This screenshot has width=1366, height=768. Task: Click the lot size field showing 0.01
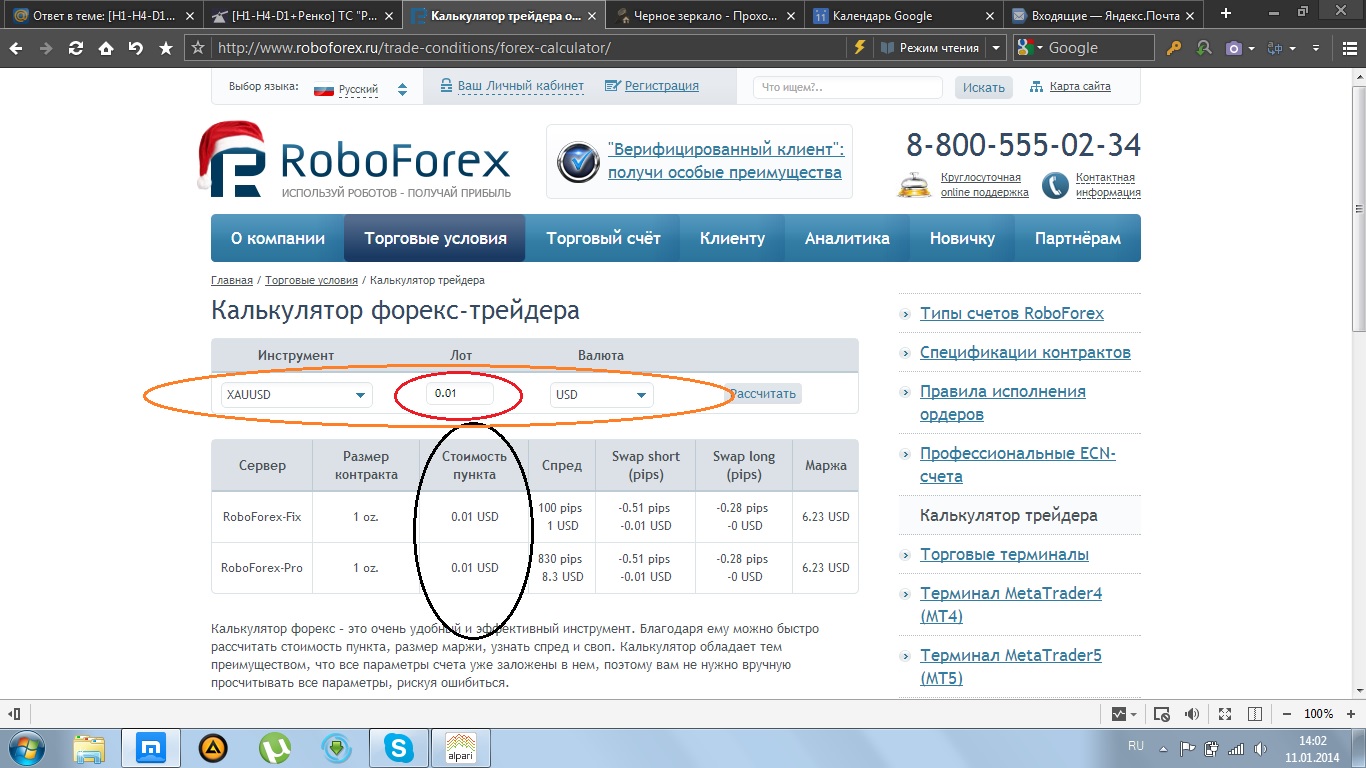460,393
